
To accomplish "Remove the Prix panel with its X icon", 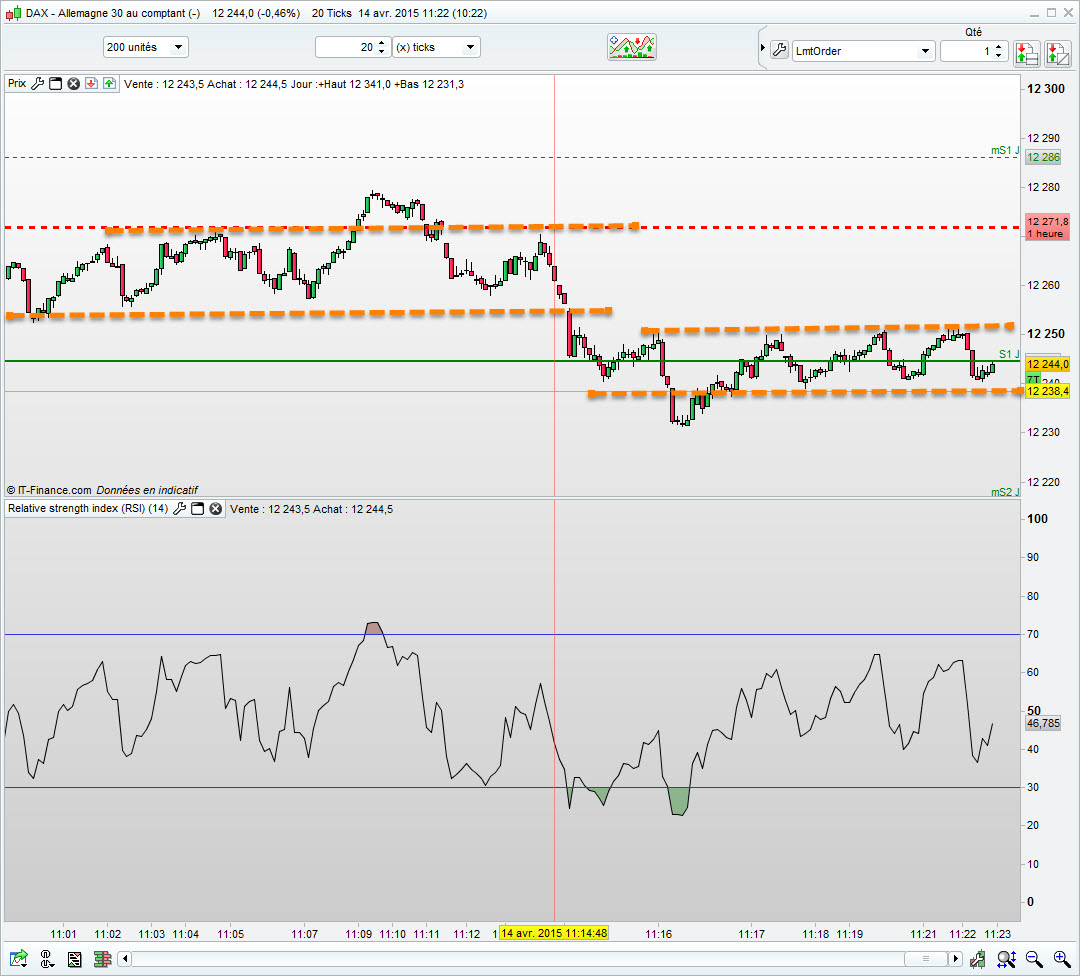I will tap(73, 84).
